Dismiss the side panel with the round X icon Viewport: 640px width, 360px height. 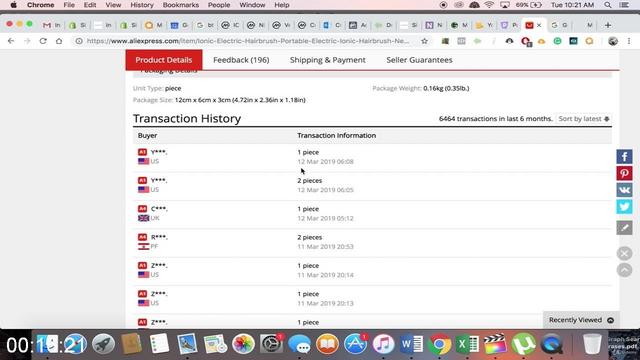[624, 253]
